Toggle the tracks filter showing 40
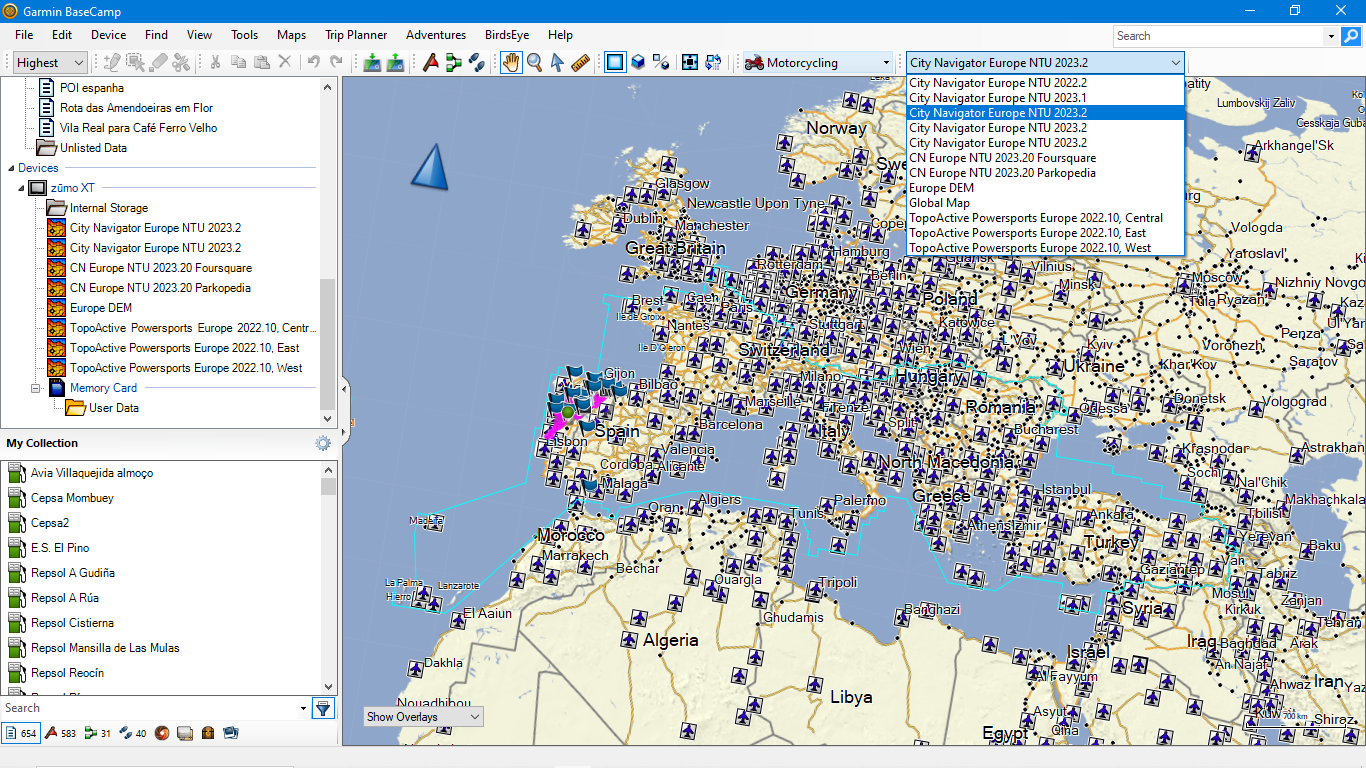This screenshot has height=768, width=1366. [133, 733]
